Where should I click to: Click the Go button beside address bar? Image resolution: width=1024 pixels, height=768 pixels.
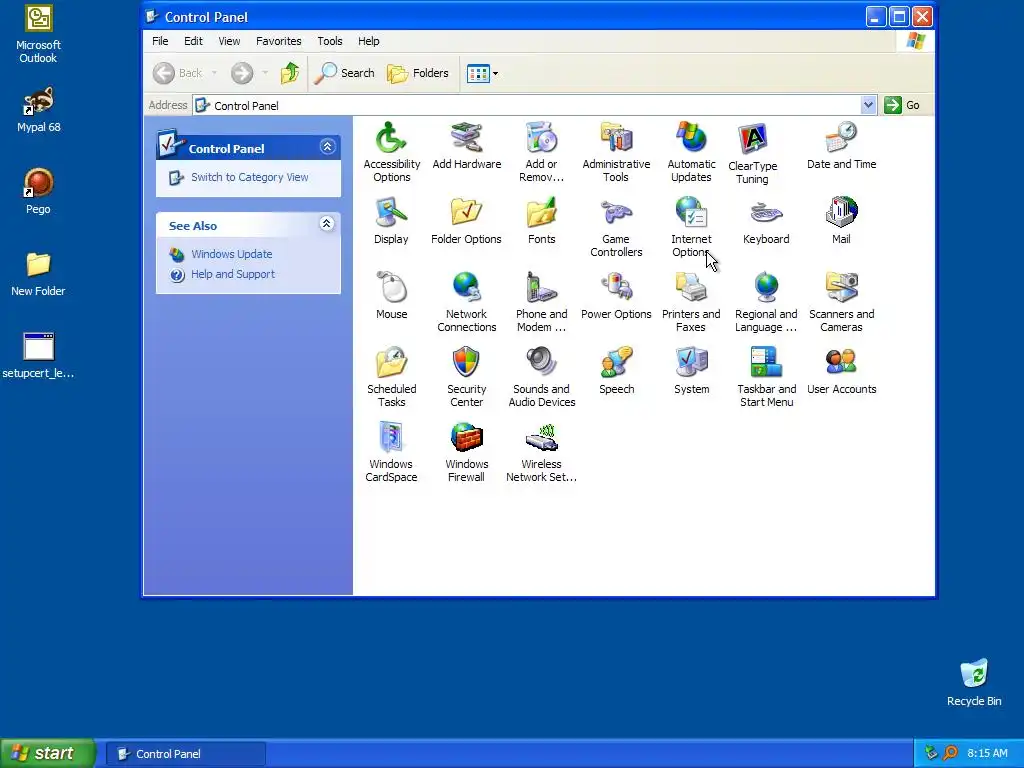pos(903,105)
